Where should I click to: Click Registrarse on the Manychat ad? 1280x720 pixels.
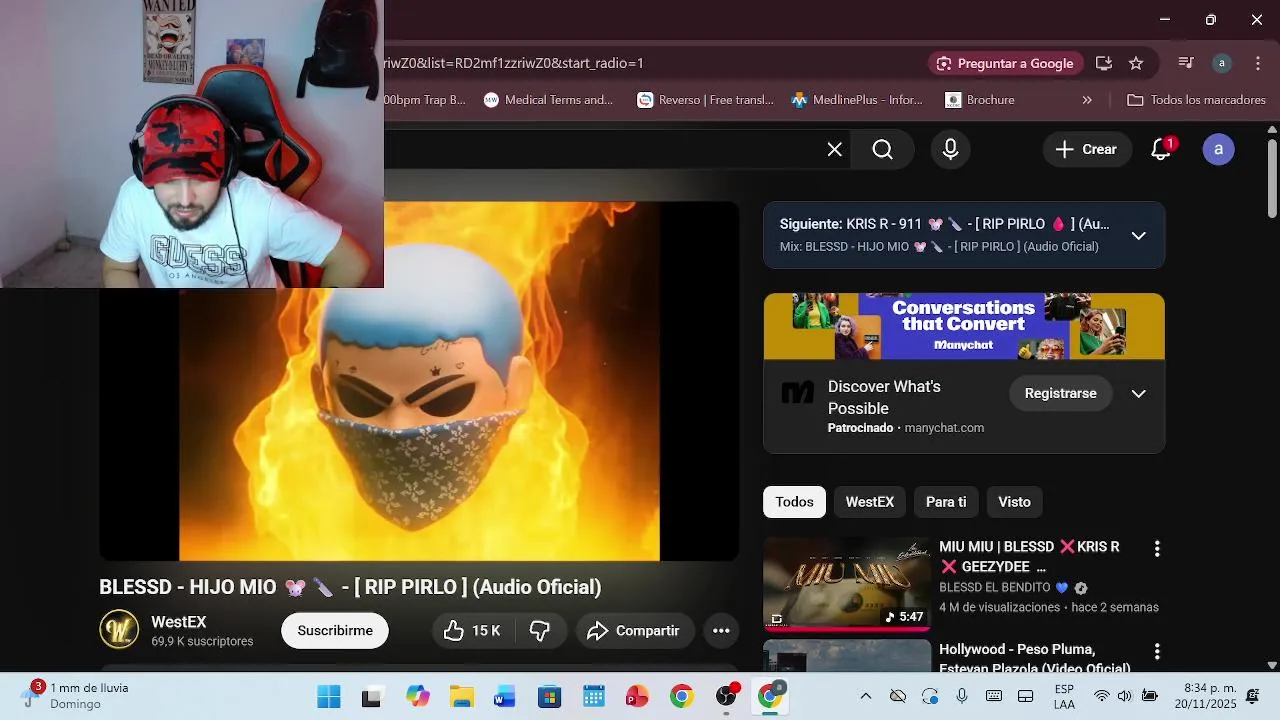pyautogui.click(x=1060, y=393)
